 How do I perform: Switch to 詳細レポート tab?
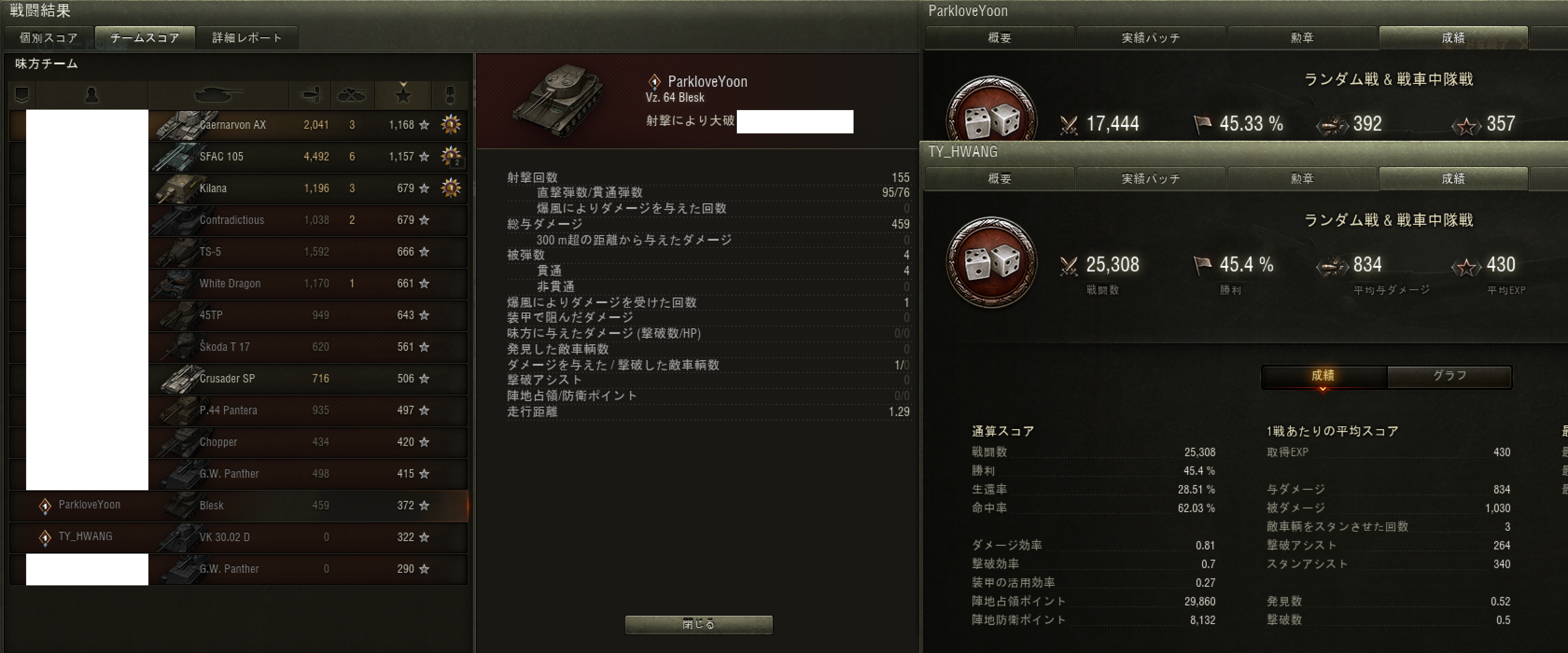247,38
